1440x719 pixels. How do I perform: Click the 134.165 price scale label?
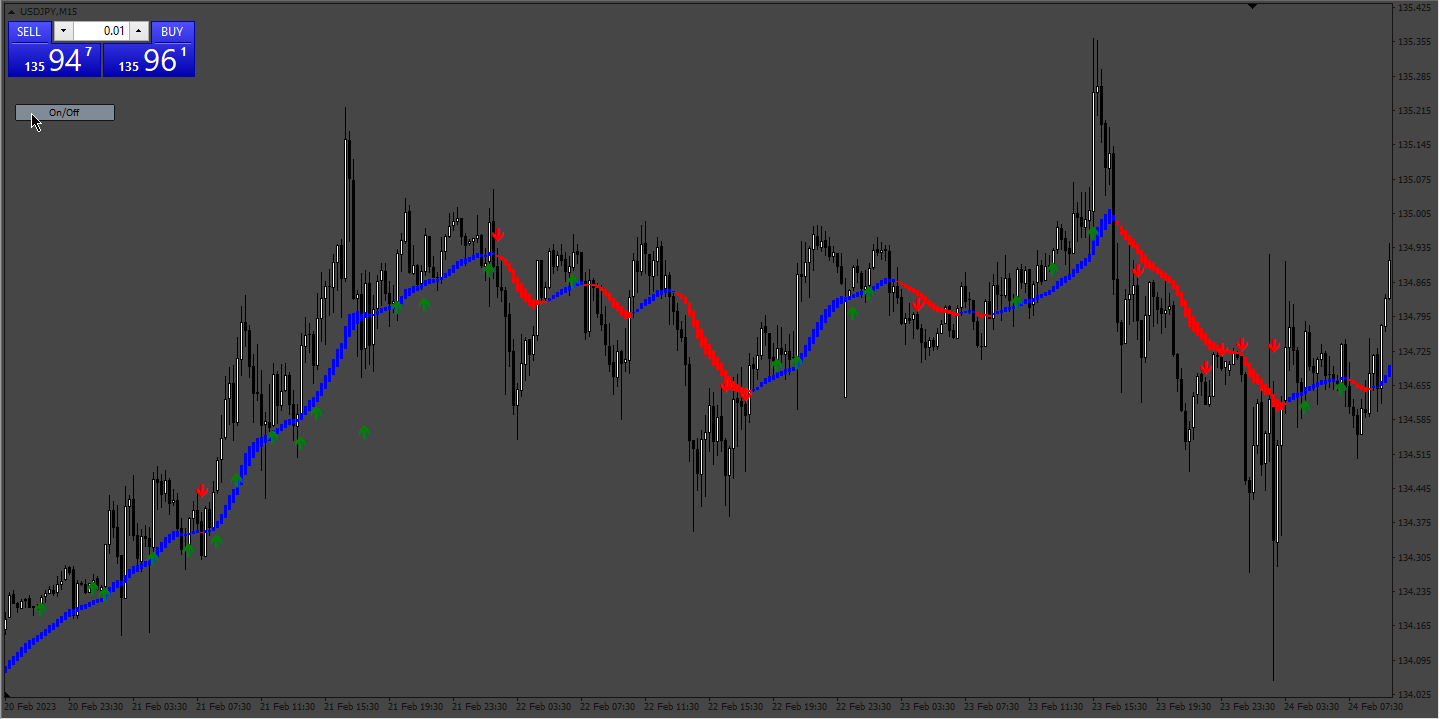(x=1413, y=626)
